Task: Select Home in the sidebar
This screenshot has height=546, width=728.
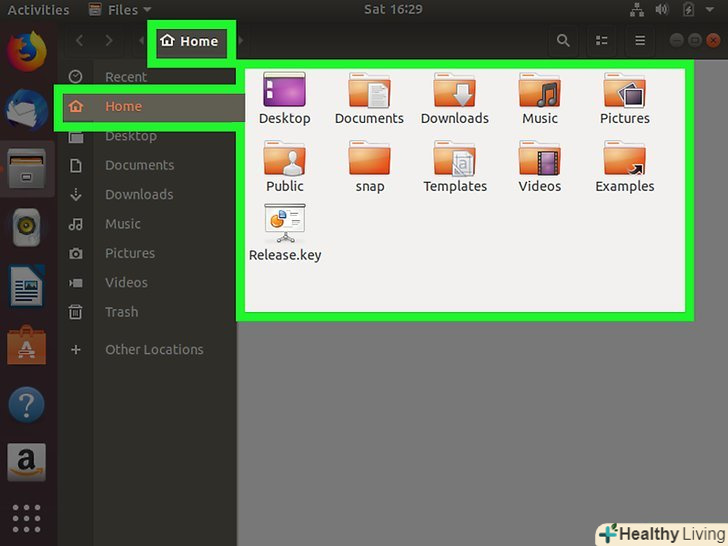Action: [x=153, y=107]
